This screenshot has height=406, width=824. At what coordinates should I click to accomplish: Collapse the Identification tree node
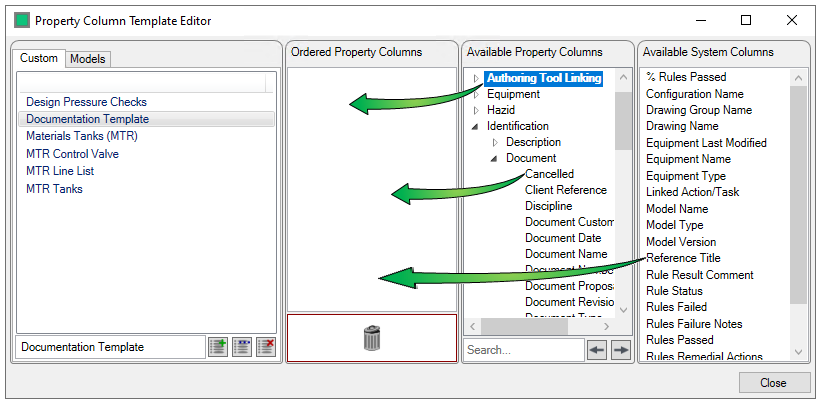pyautogui.click(x=477, y=127)
